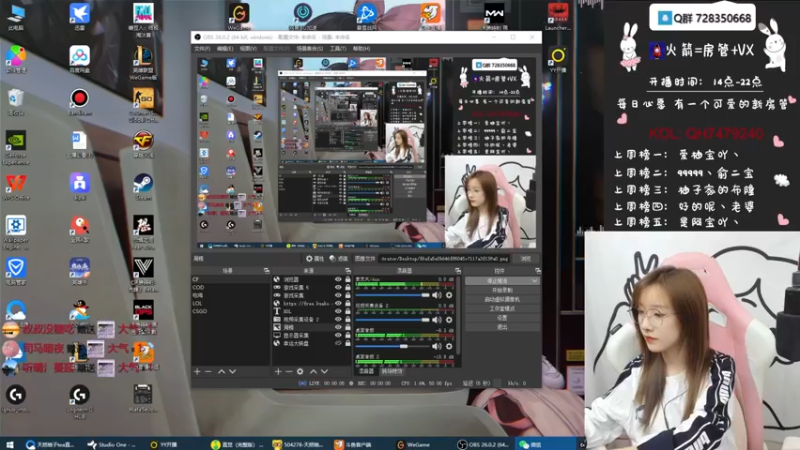Click image file path field
The image size is (800, 450).
click(444, 259)
